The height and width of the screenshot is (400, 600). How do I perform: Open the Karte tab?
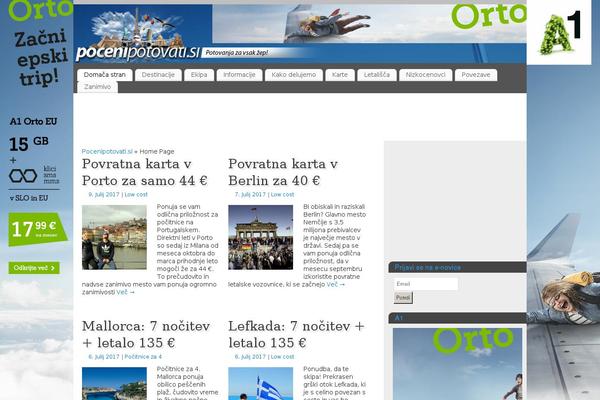coord(340,75)
